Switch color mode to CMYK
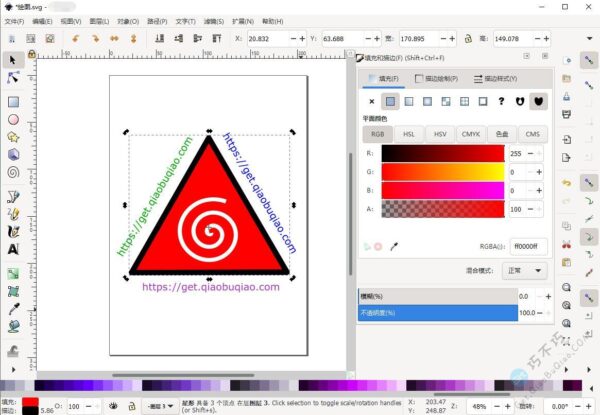This screenshot has height=415, width=600. [x=471, y=133]
